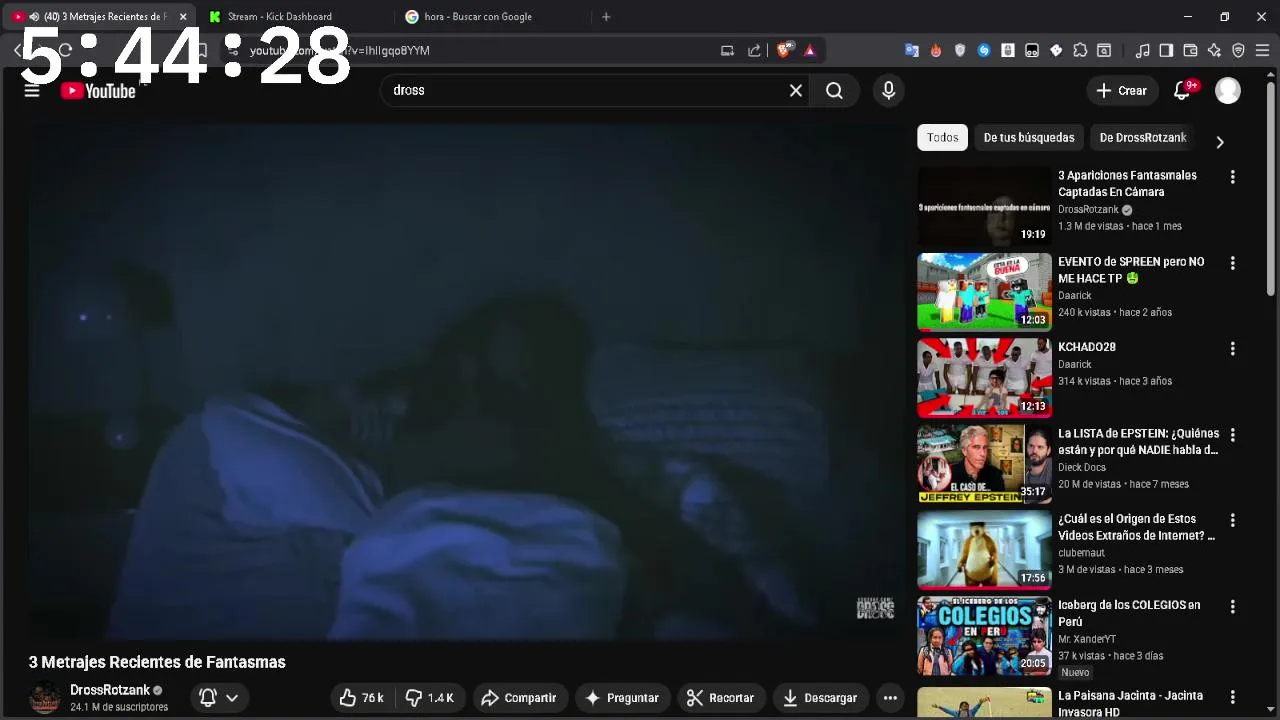Screen dimensions: 1280x720
Task: Open the 'EVENTO de SPREEN' thumbnail
Action: [984, 291]
